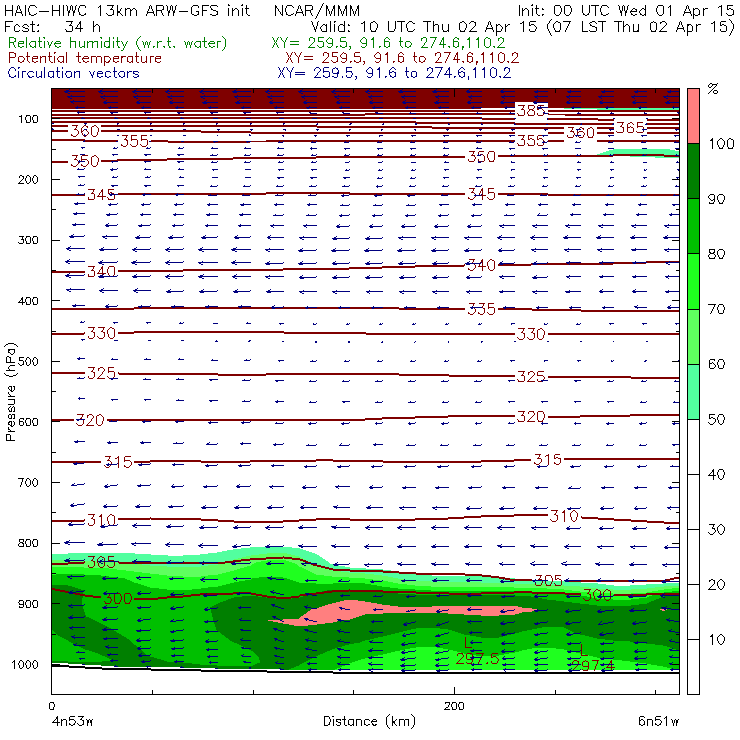The height and width of the screenshot is (740, 740).
Task: Click '(07 LST Thu 02 Apr 15)' local time text
Action: coord(640,26)
